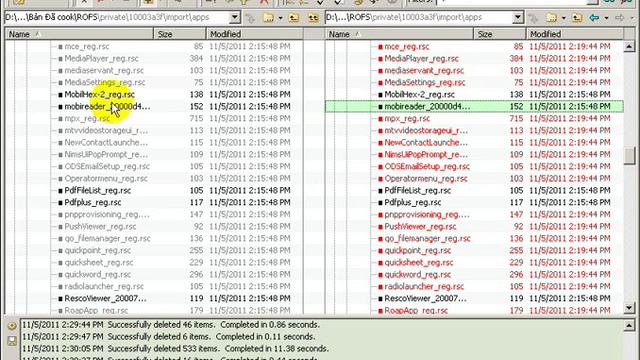The image size is (640, 360).
Task: Click the right pane up-one-level folder icon
Action: click(577, 18)
